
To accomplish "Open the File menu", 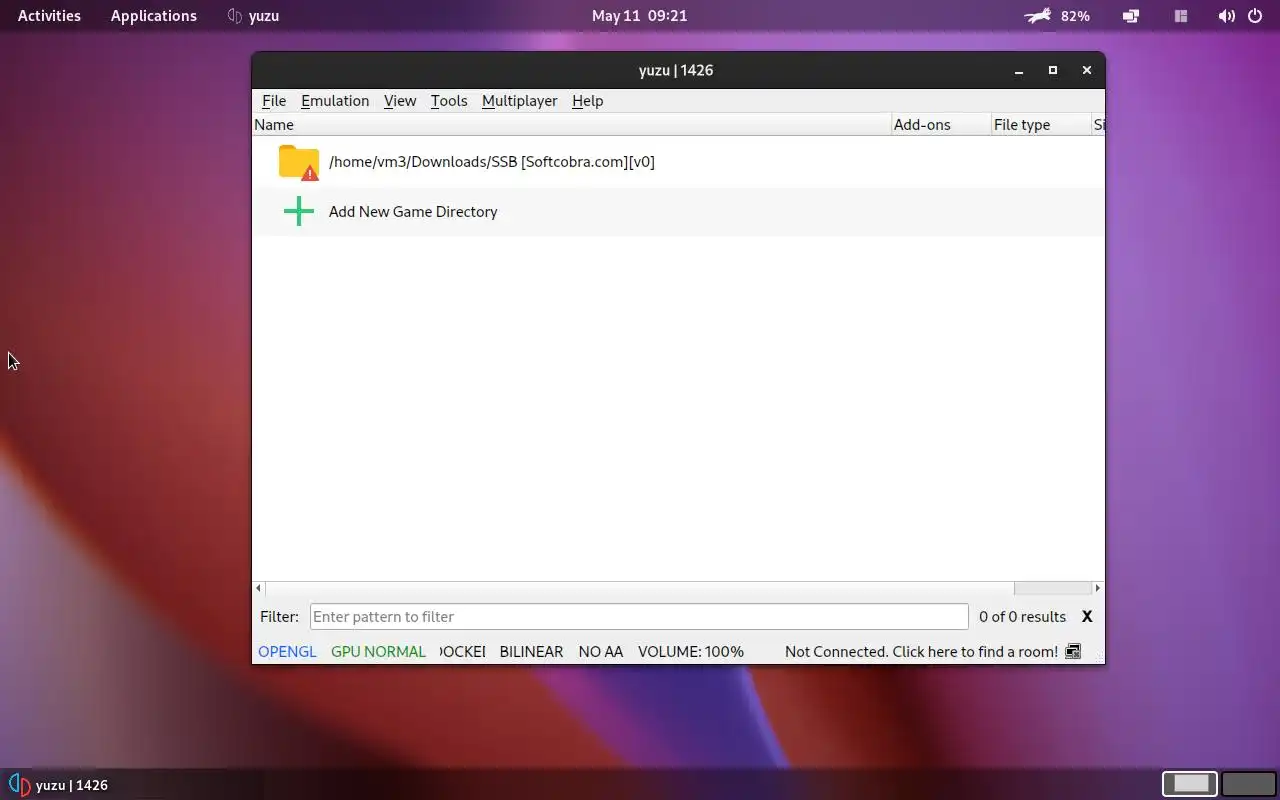I will click(274, 100).
